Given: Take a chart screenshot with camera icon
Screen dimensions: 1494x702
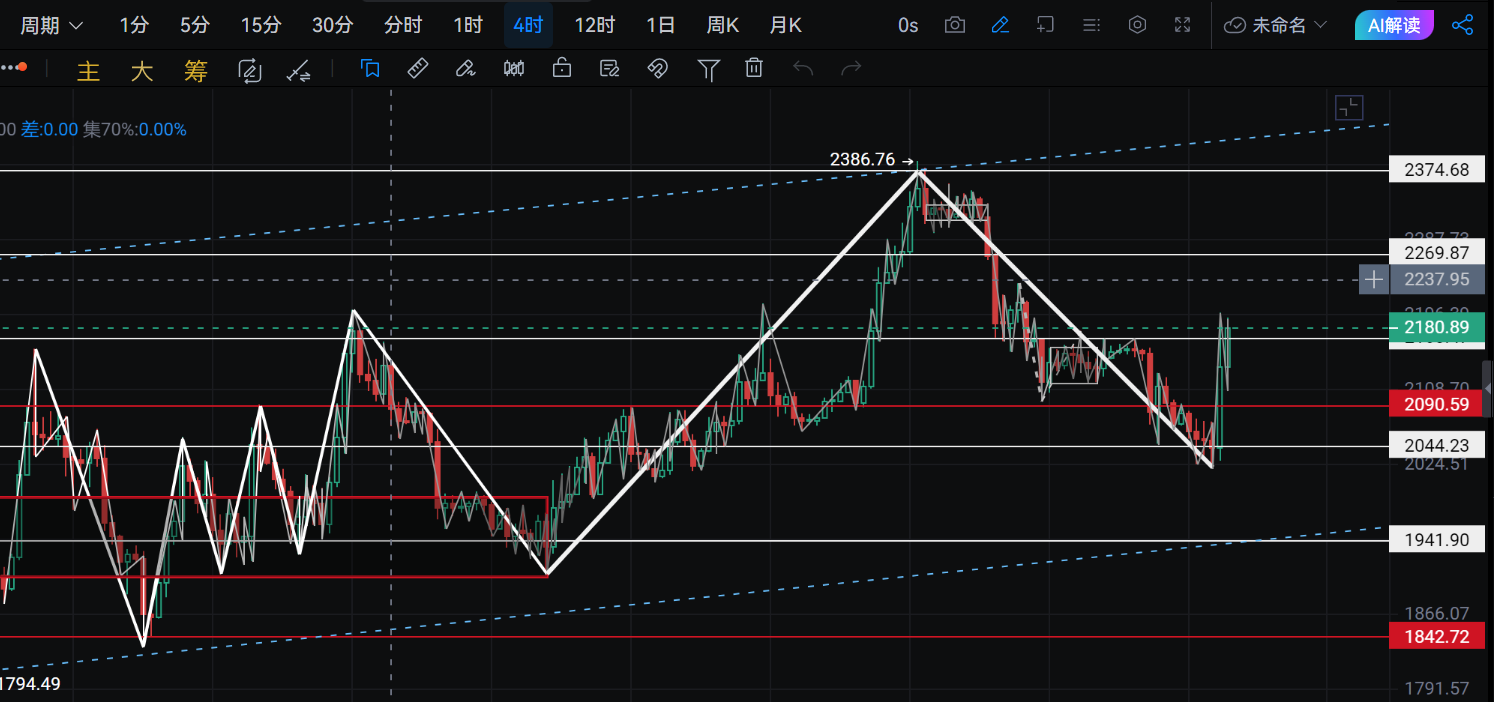Looking at the screenshot, I should (955, 25).
